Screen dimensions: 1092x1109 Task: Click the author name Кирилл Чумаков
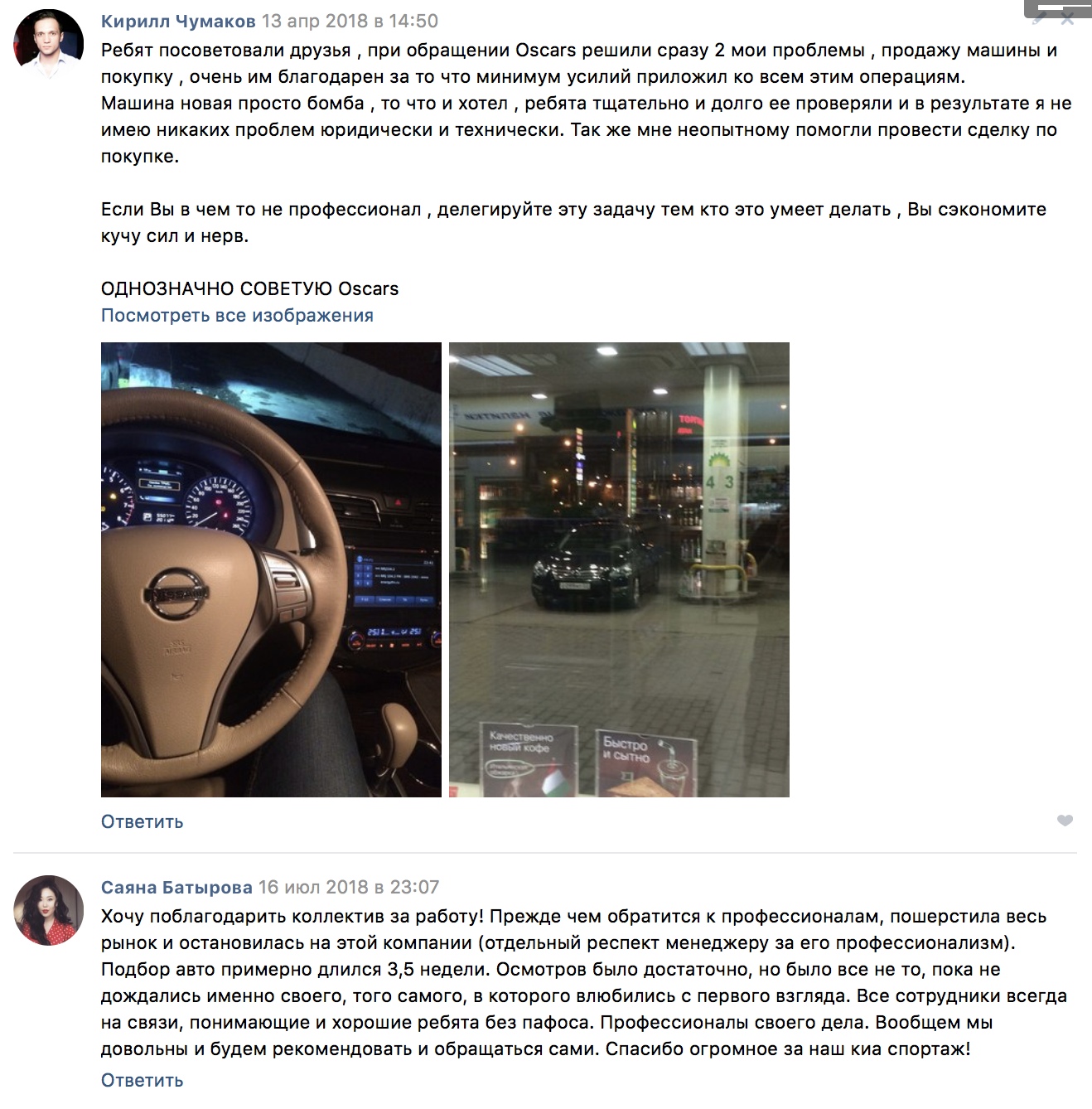click(178, 21)
